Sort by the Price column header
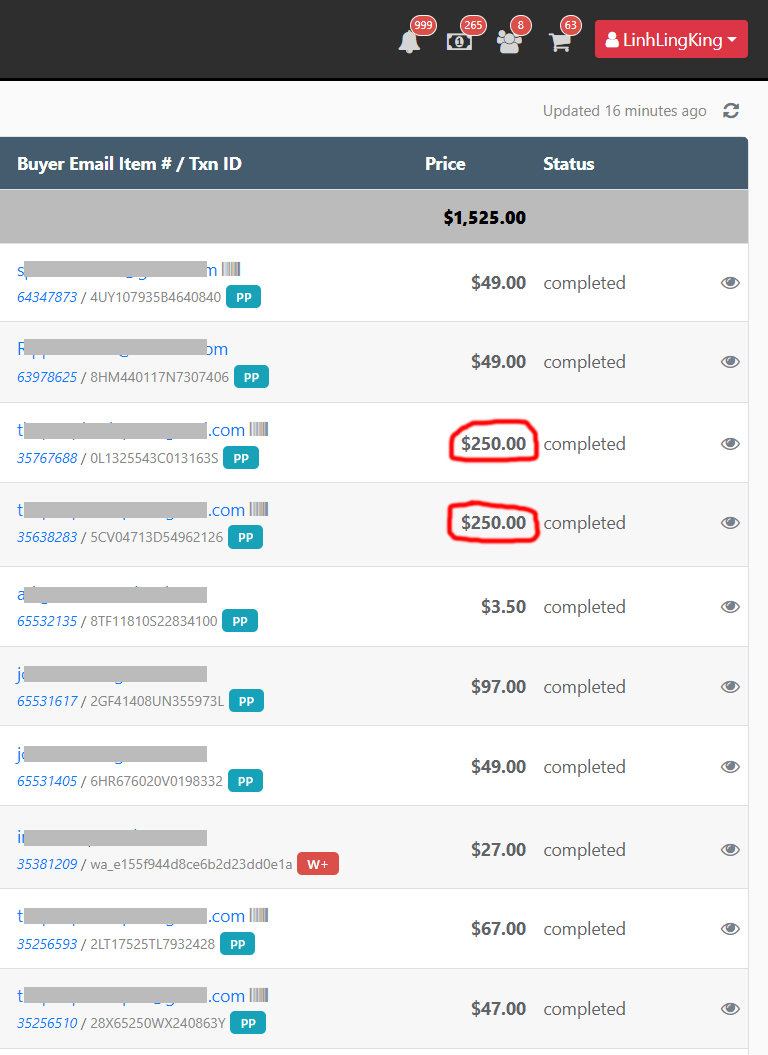Viewport: 768px width, 1055px height. click(445, 164)
